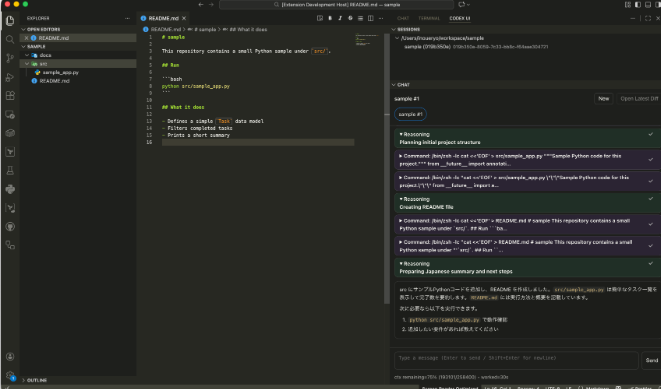The width and height of the screenshot is (661, 389).
Task: Open the Testing flask view
Action: 10,170
